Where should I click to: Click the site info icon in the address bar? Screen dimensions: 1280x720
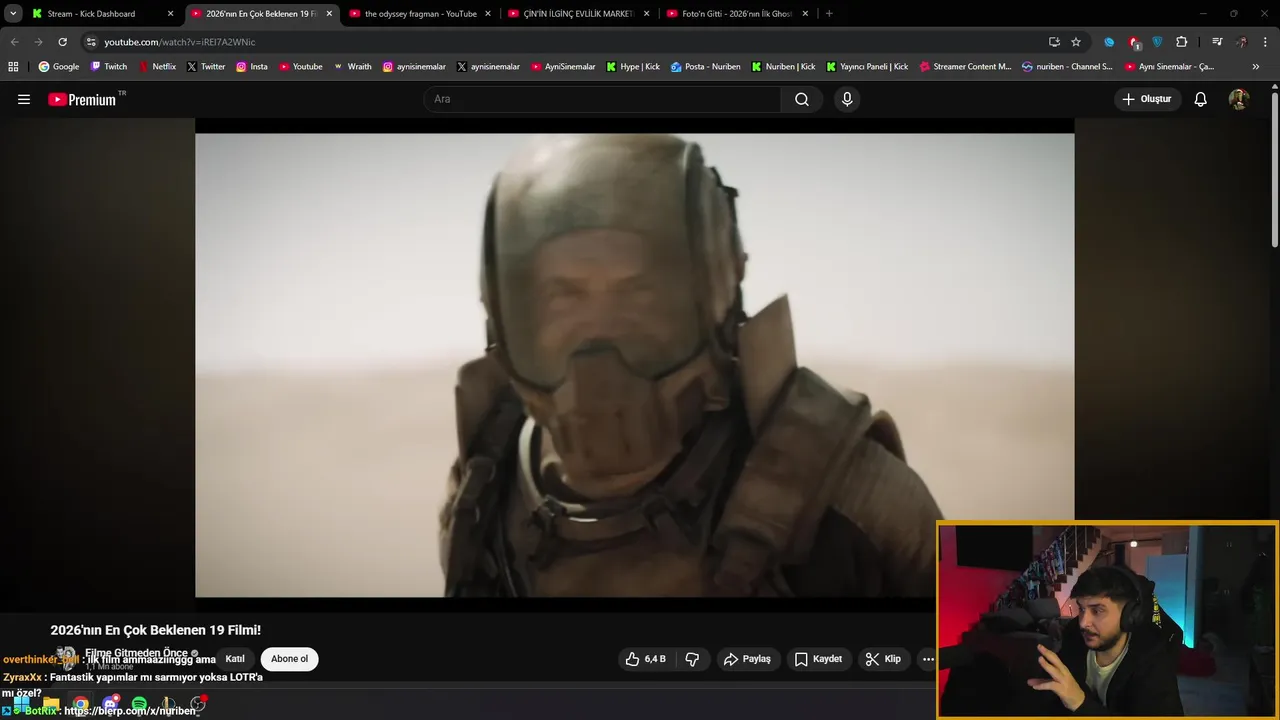pyautogui.click(x=91, y=42)
